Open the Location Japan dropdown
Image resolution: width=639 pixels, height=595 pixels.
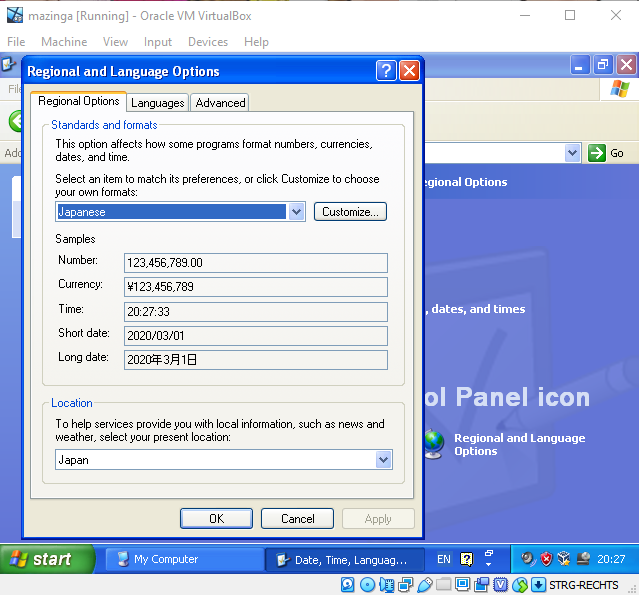point(383,460)
